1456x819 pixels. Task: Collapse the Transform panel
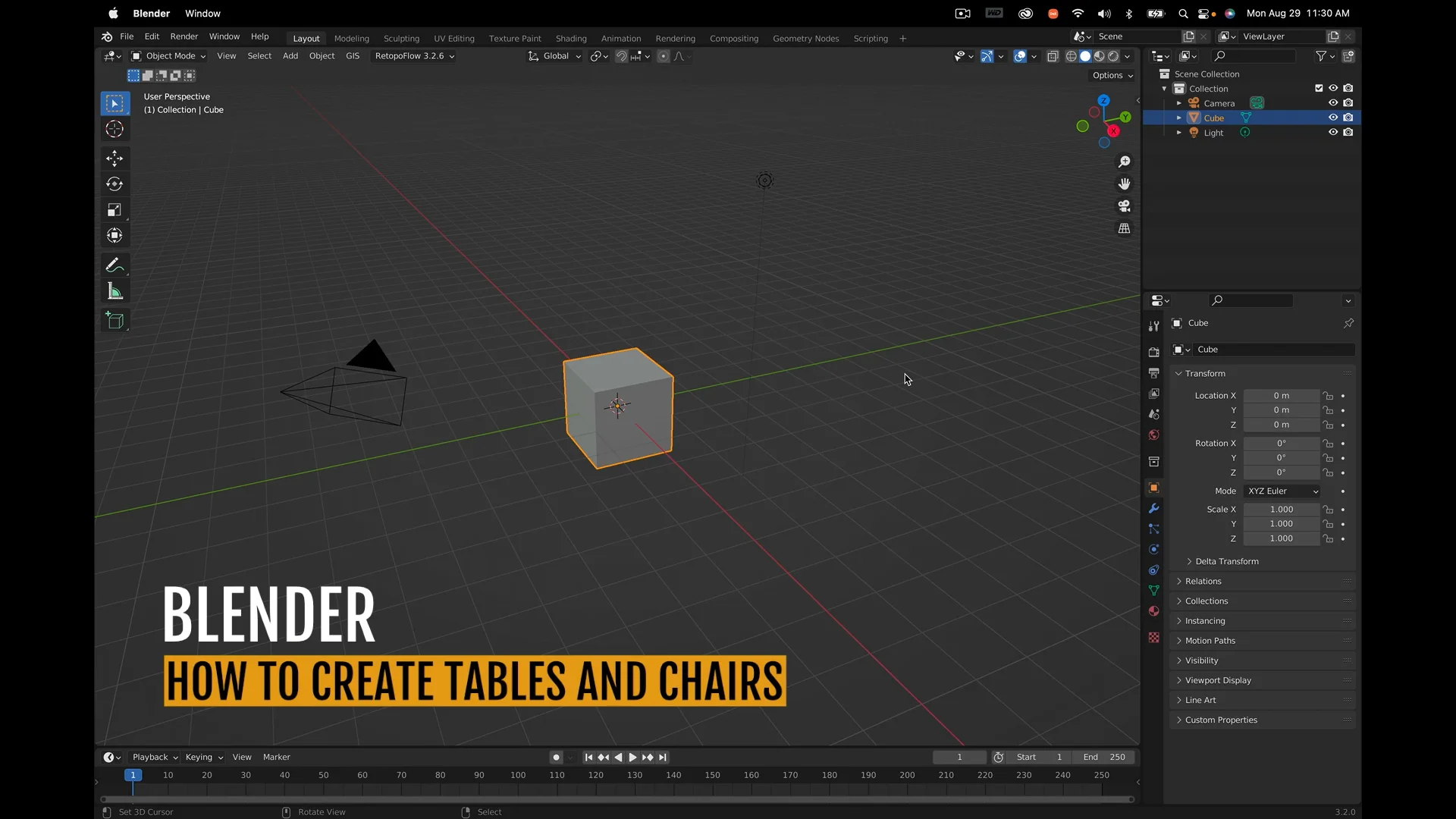tap(1205, 374)
